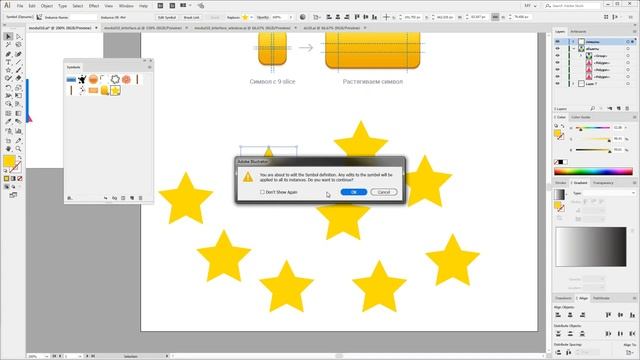Tick the Don't Show Again checkbox
Image resolution: width=640 pixels, height=360 pixels.
262,192
